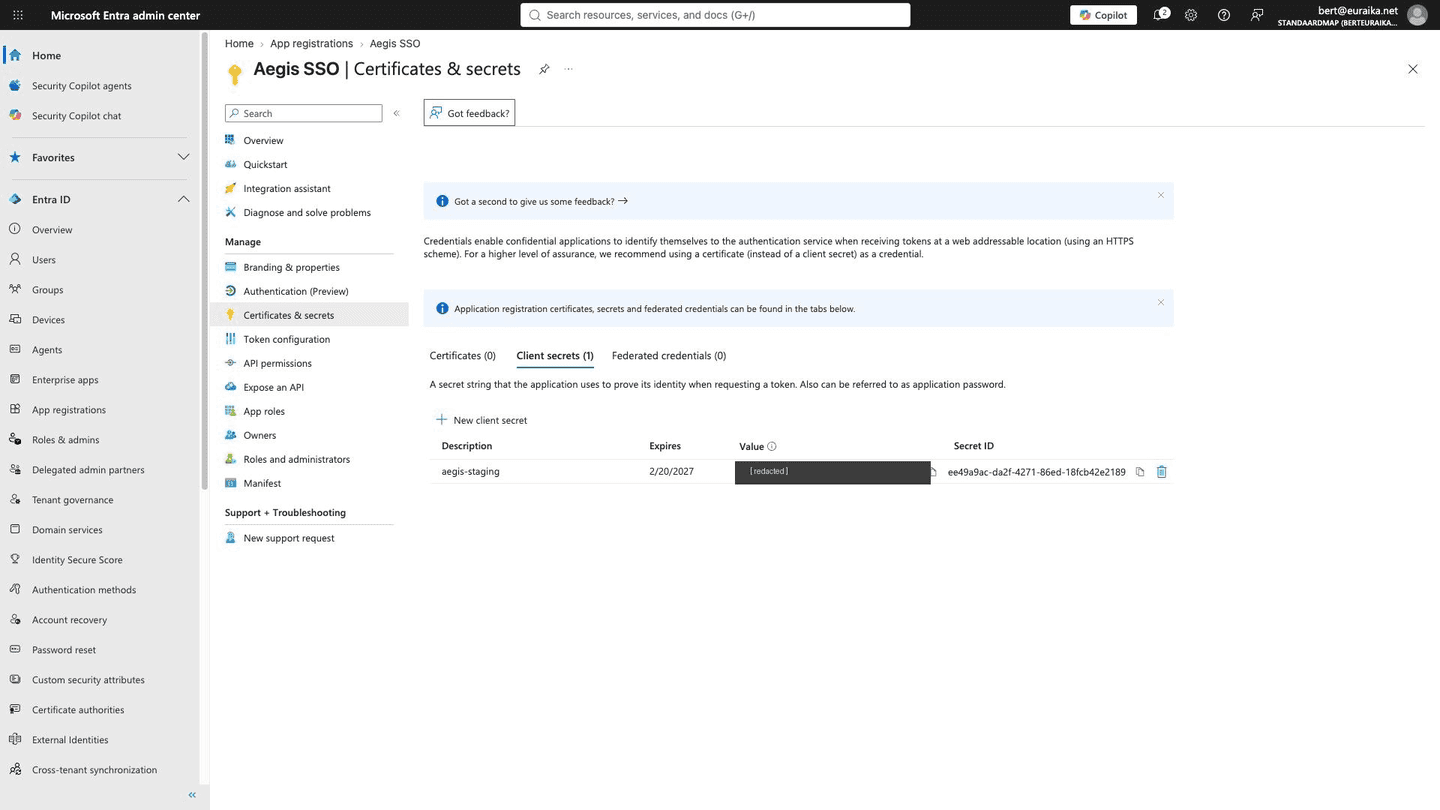This screenshot has height=810, width=1440.
Task: Open Password reset
Action: coord(64,649)
